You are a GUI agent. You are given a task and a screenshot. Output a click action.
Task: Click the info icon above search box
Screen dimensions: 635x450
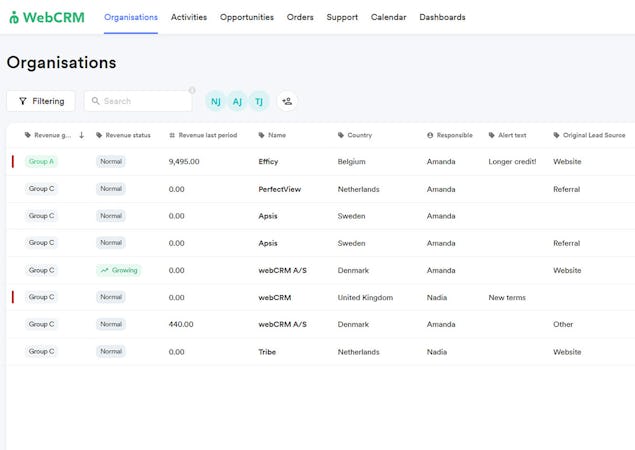point(192,90)
